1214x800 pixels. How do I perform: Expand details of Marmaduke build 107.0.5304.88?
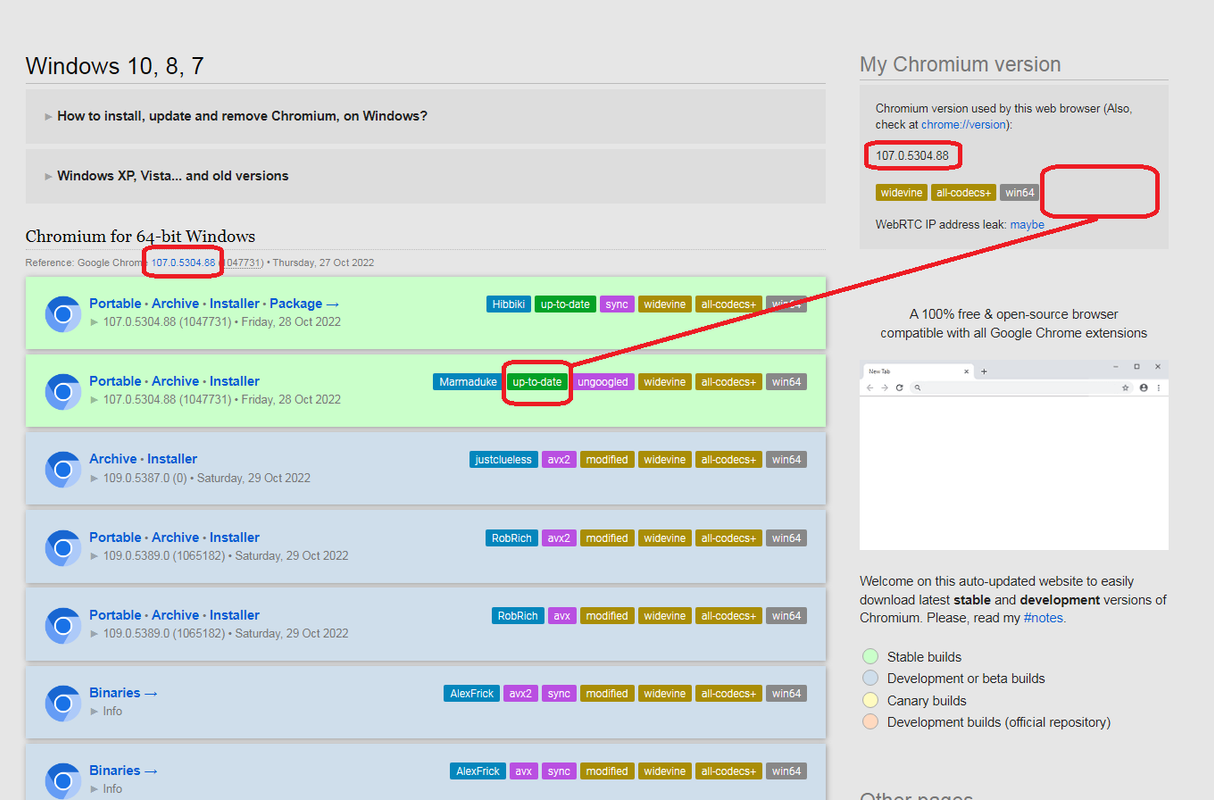[215, 400]
